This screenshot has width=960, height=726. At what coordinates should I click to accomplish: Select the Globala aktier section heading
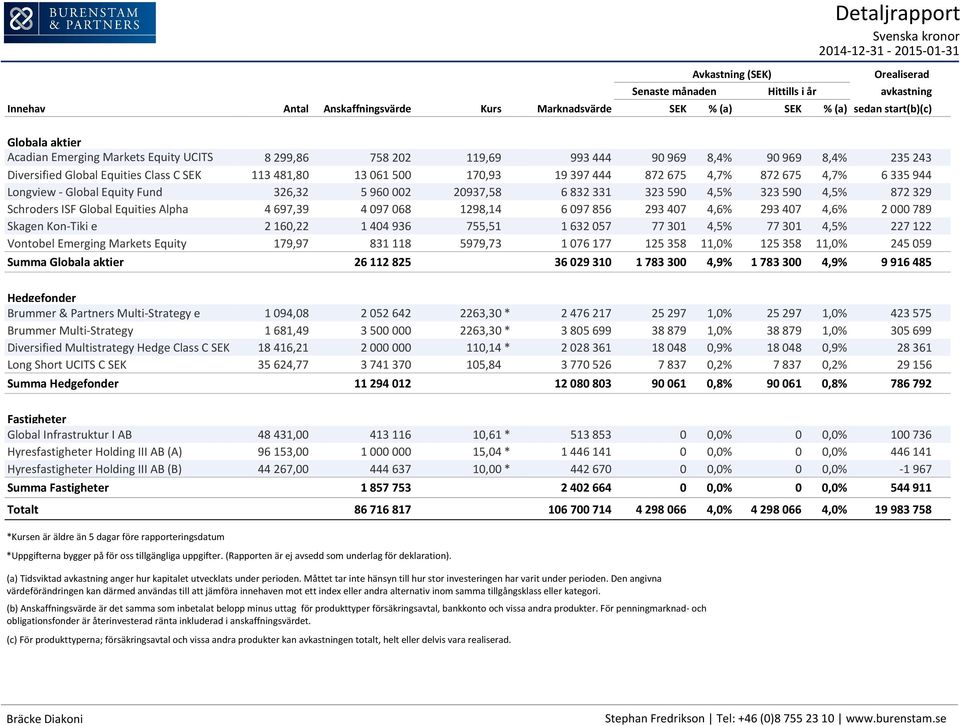(44, 142)
